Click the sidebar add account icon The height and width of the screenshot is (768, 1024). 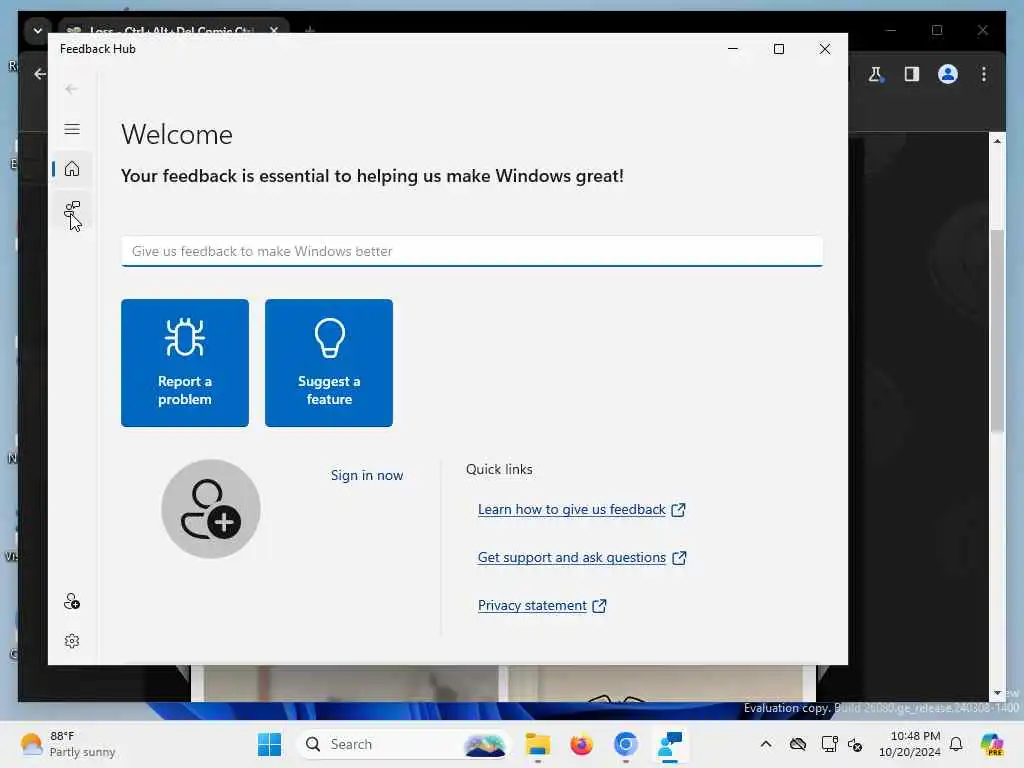click(x=72, y=601)
